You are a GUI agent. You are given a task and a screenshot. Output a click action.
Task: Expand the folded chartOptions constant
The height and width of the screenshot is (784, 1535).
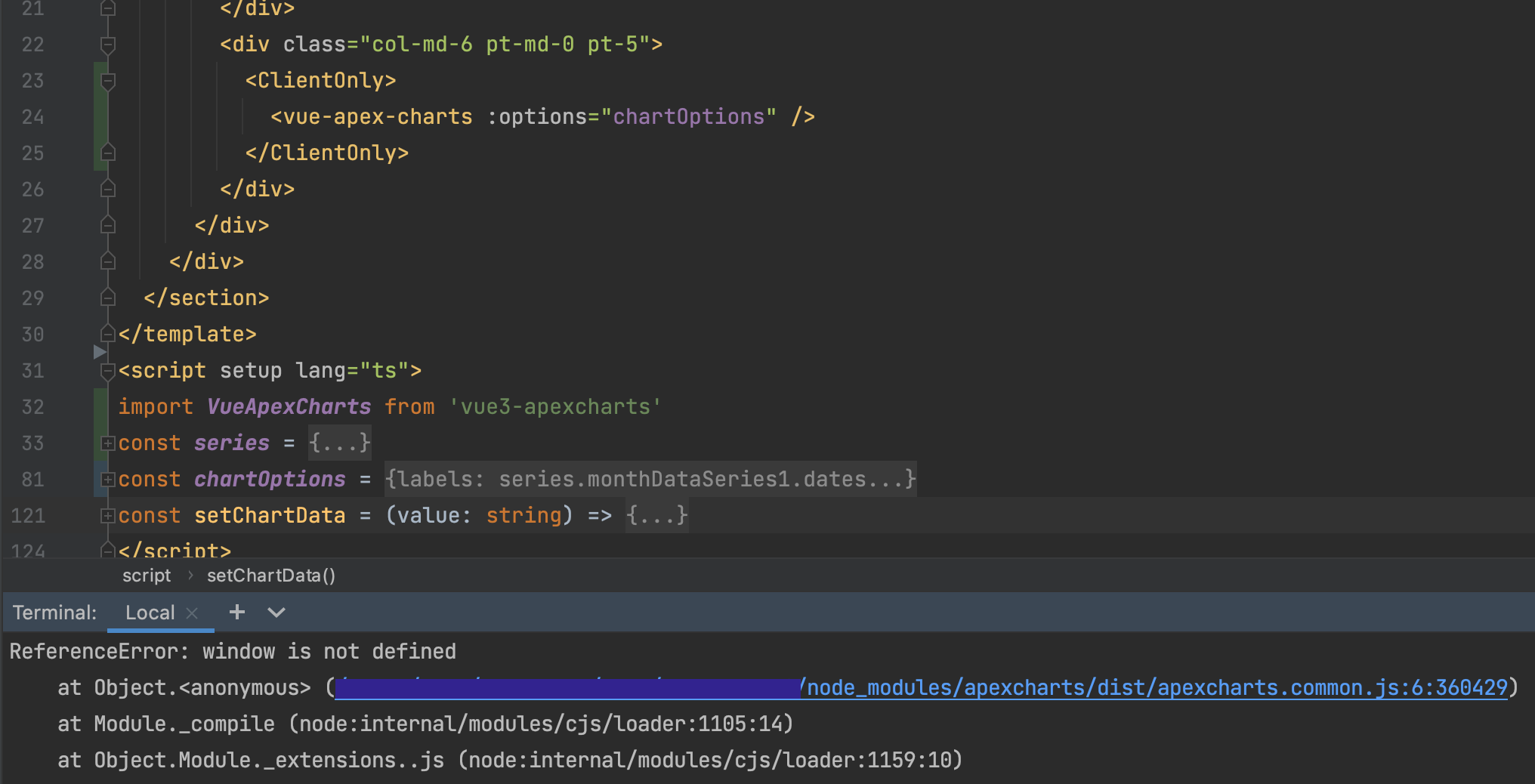point(108,480)
